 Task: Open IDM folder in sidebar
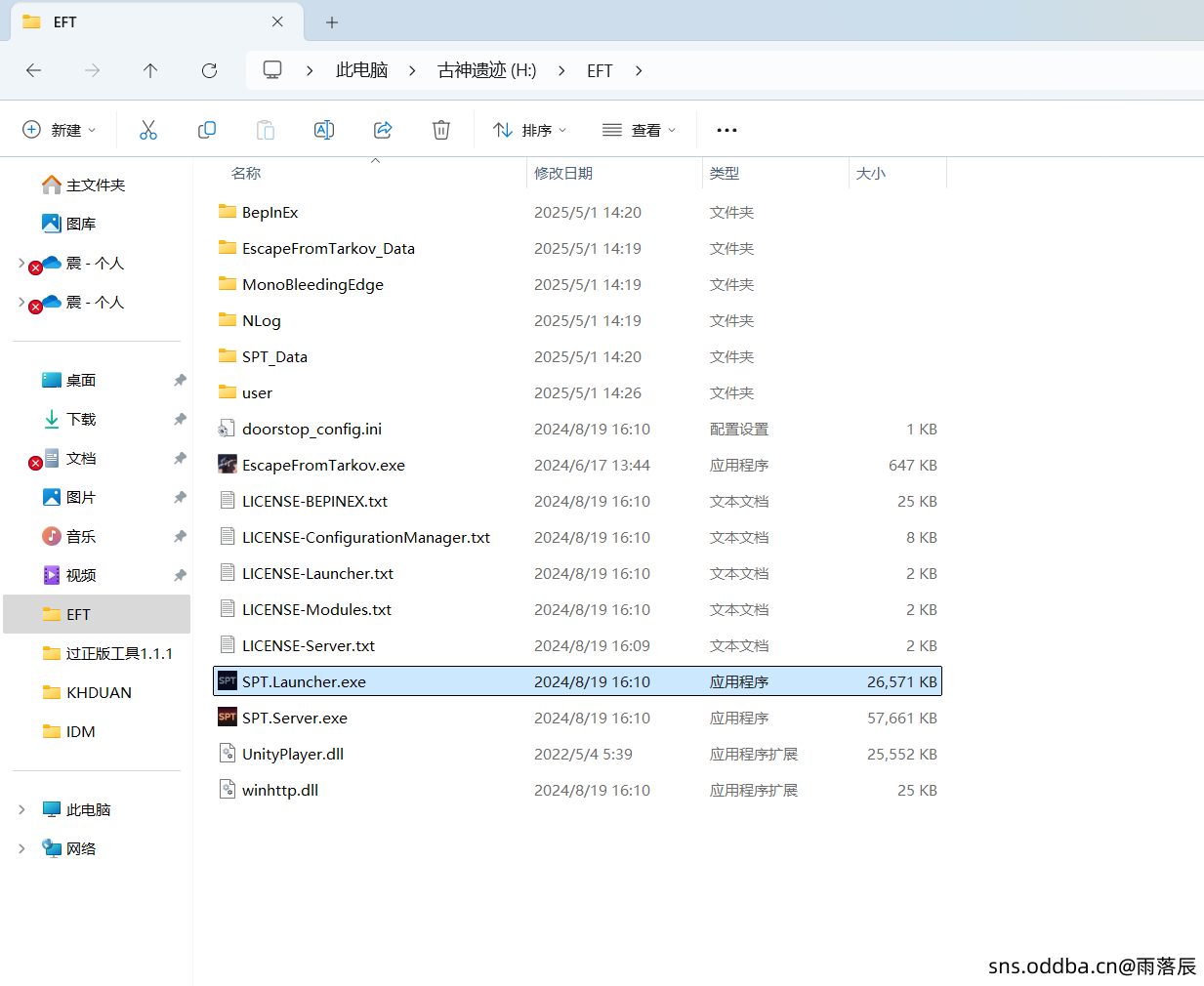(69, 731)
